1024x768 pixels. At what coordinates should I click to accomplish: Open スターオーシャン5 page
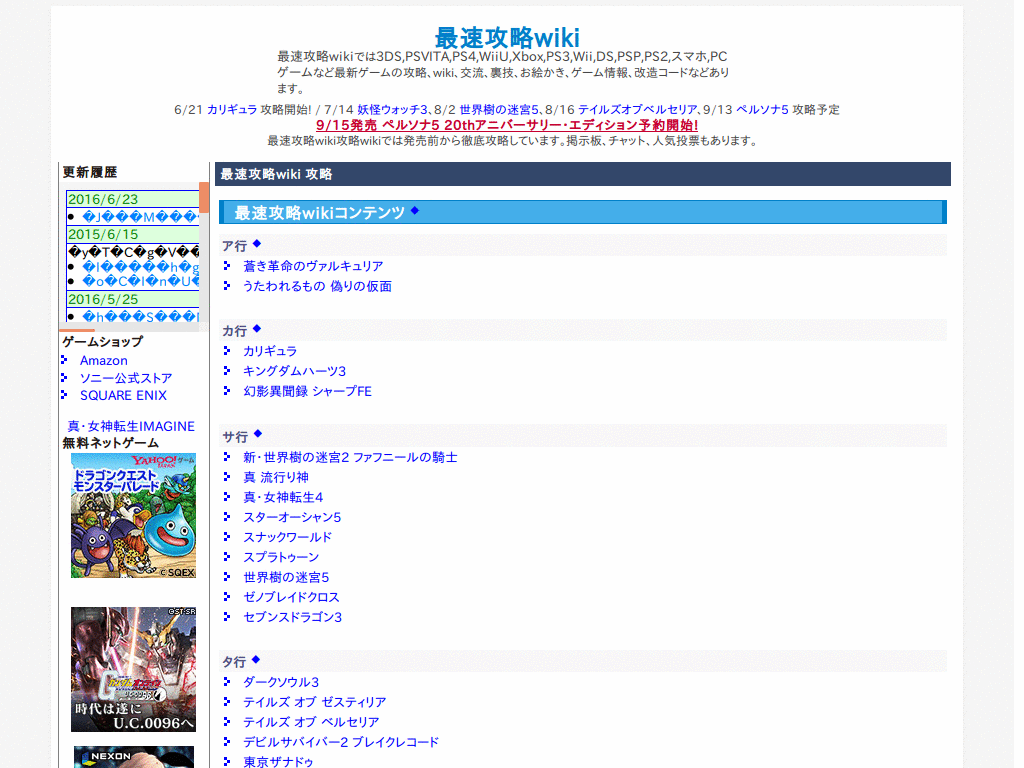(x=292, y=517)
